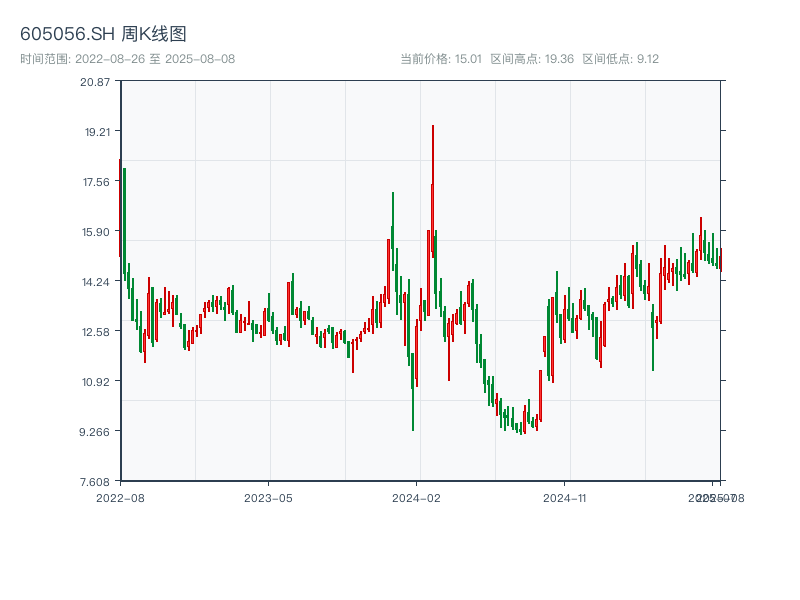Click the y-axis label 9.266
800x600 pixels.
pyautogui.click(x=94, y=432)
